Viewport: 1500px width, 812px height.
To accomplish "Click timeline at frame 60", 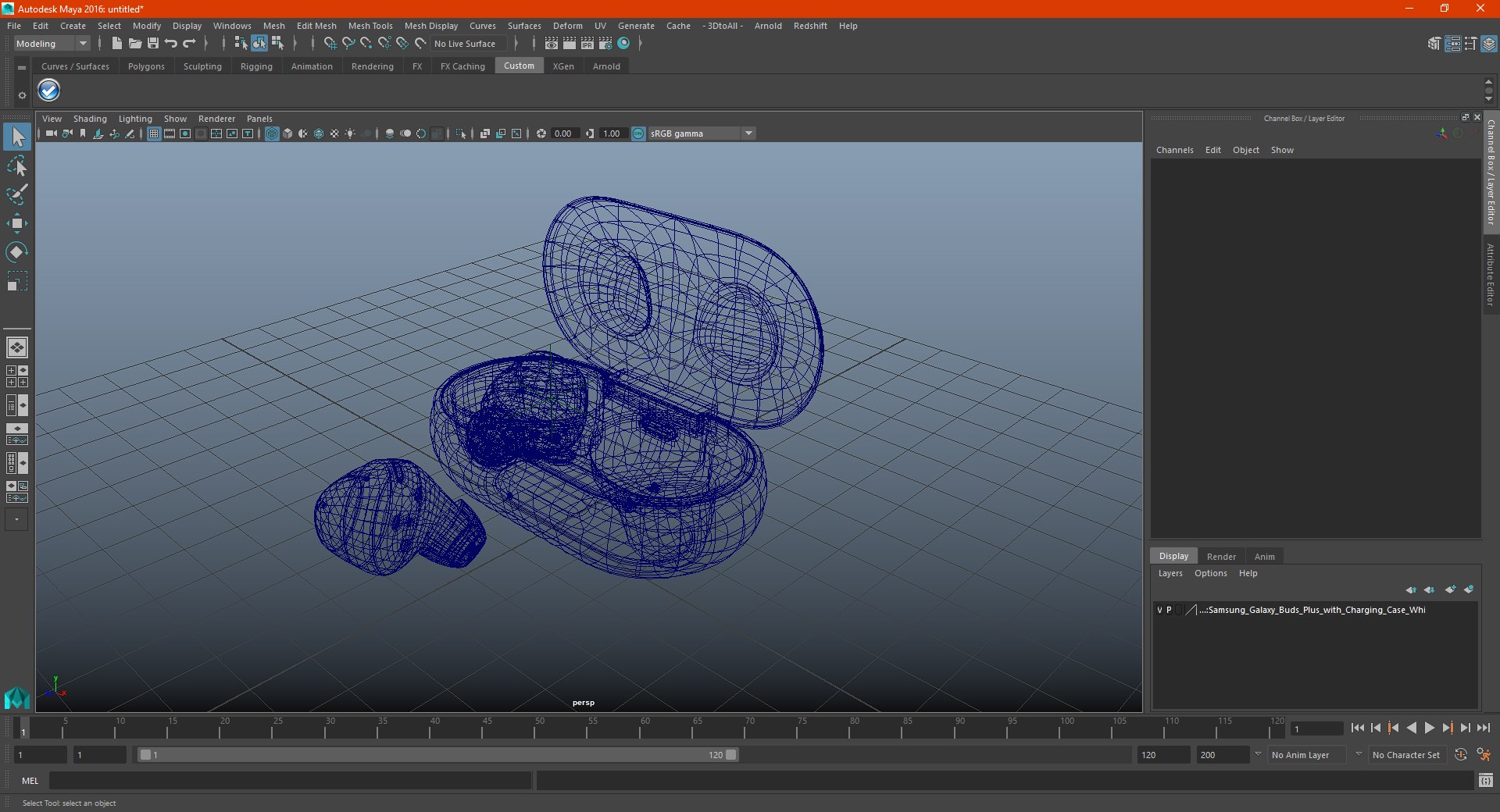I will click(645, 728).
